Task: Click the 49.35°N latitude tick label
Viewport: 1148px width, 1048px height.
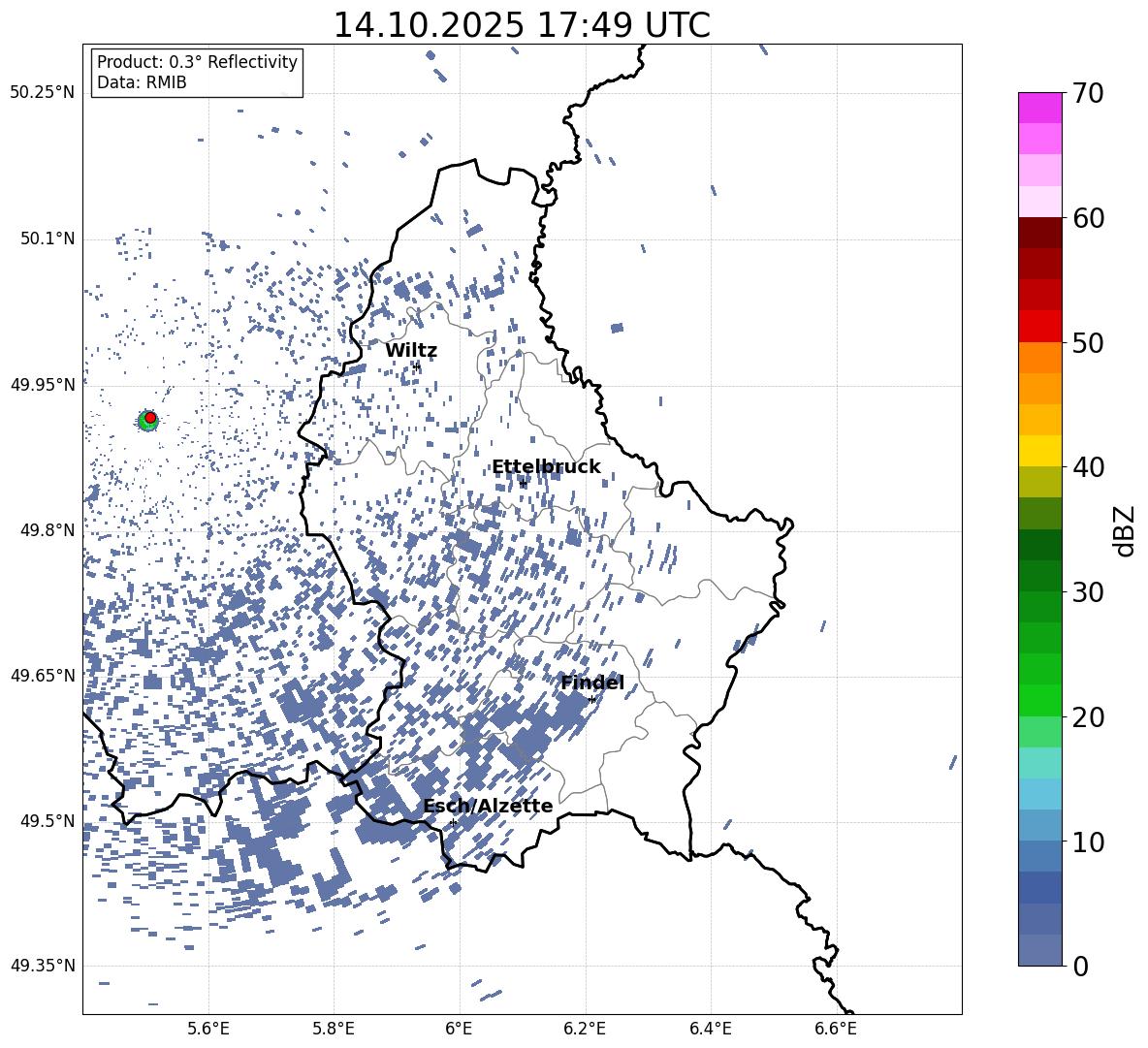Action: [x=43, y=966]
